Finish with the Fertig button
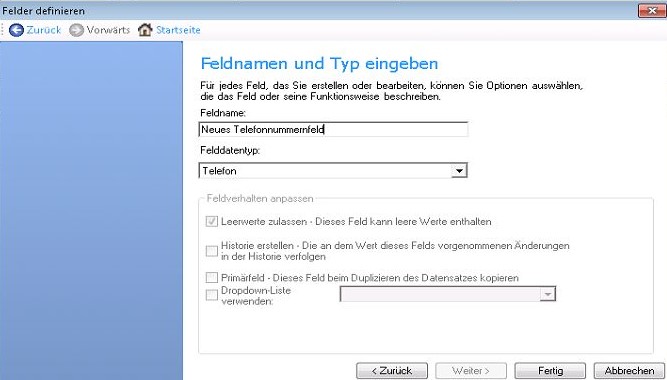The height and width of the screenshot is (380, 667). [550, 371]
